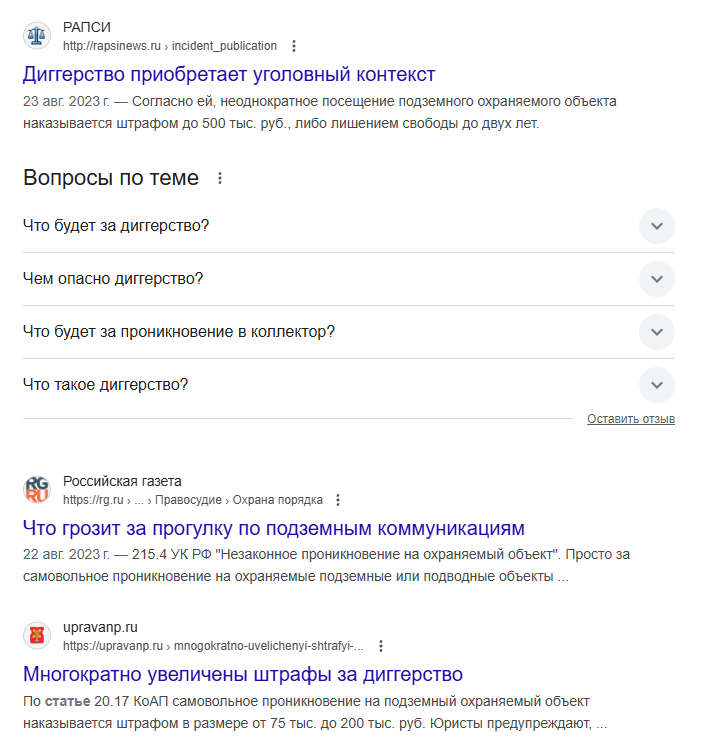Screen dimensions: 719x751
Task: Open three-dot menu for the rg.ru result
Action: [338, 500]
